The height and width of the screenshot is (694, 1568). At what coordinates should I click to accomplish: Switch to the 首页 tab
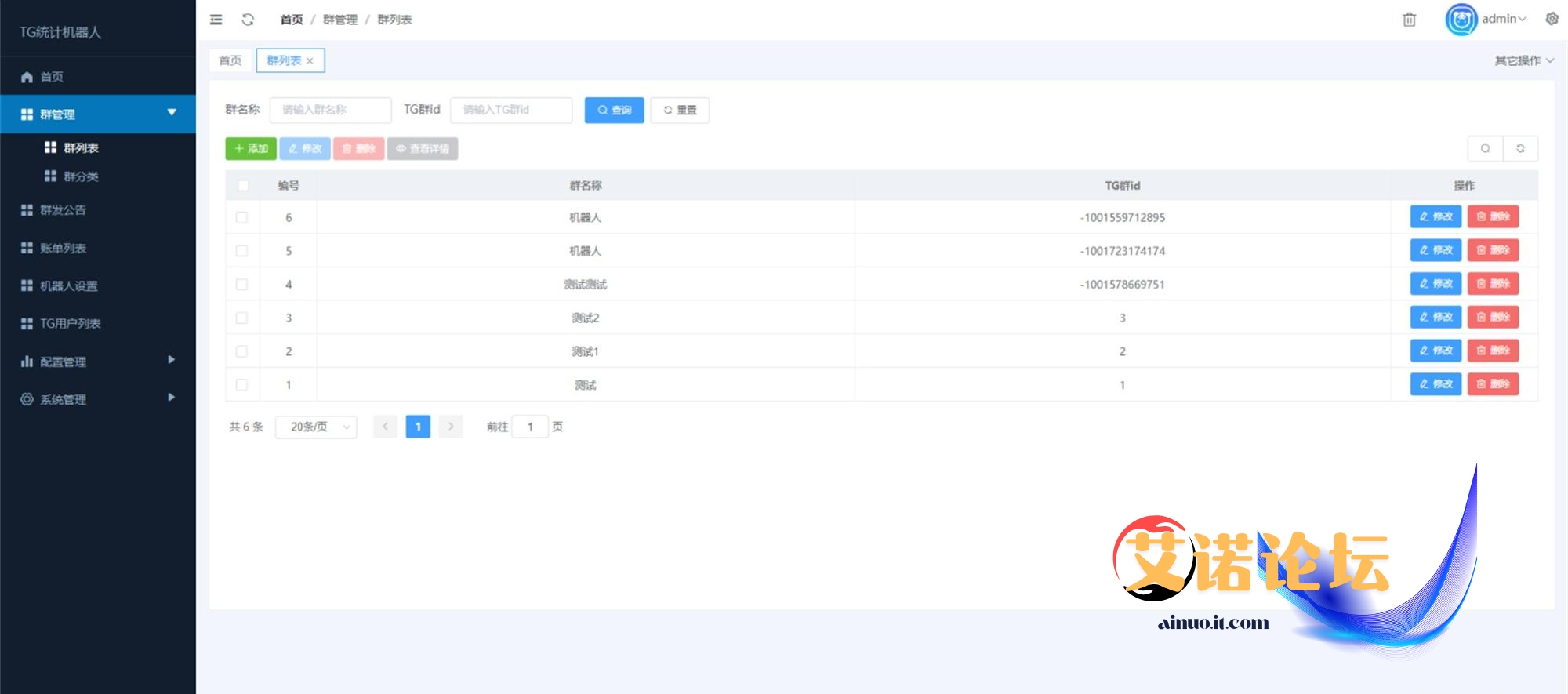coord(230,60)
